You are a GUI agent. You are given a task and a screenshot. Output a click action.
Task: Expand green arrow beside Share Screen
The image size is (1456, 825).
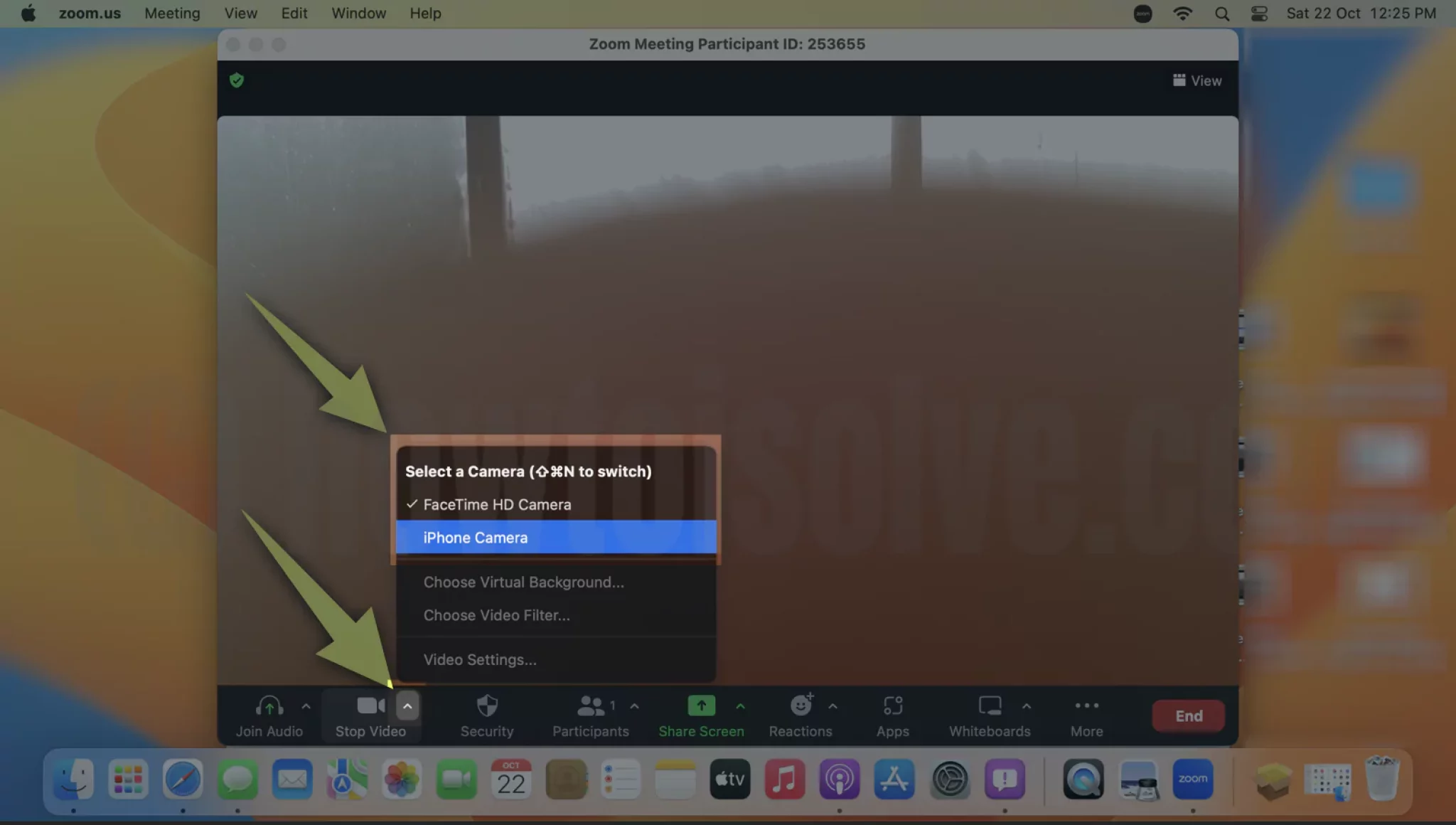(x=740, y=706)
